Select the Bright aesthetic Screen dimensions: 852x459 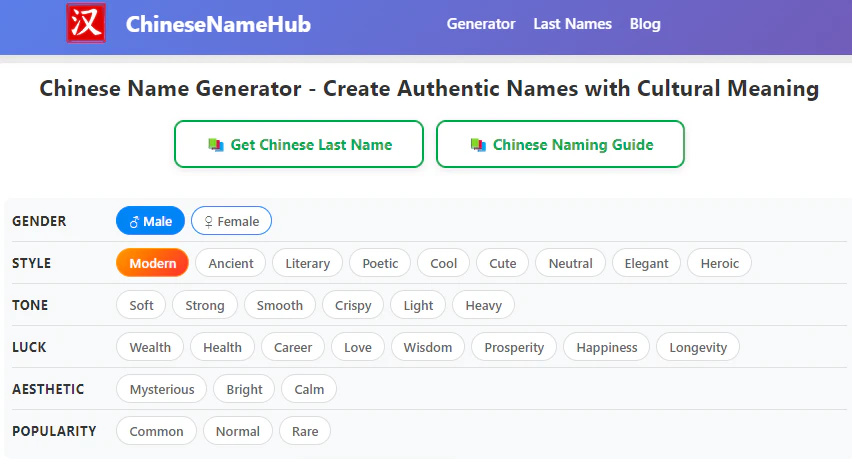[x=244, y=389]
